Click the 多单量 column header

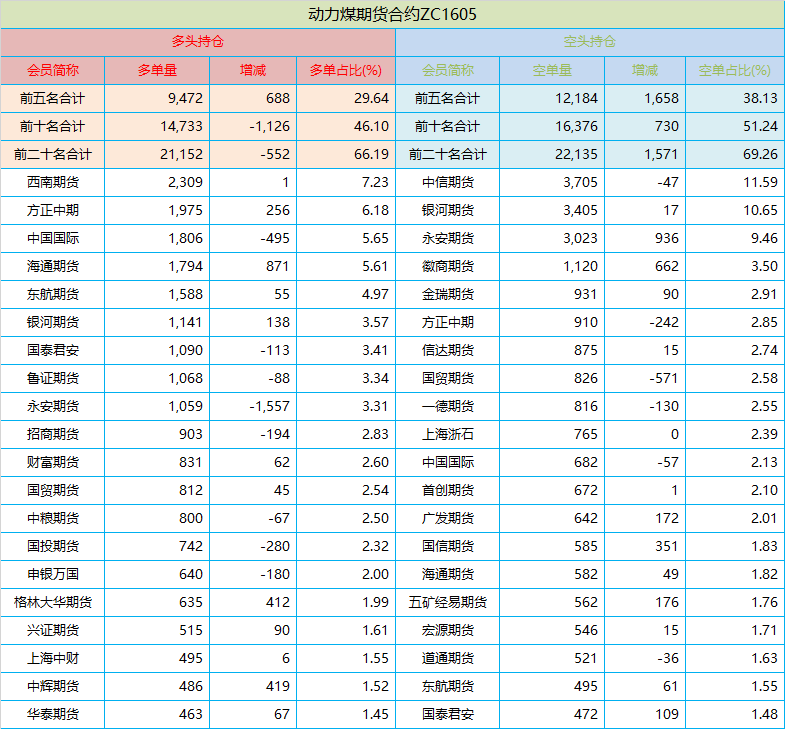tap(157, 70)
